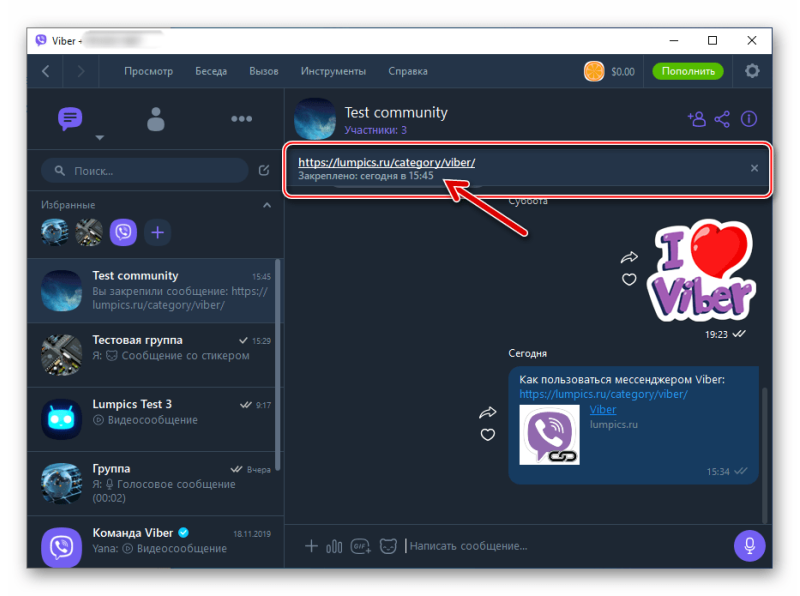Viewport: 800px width, 596px height.
Task: Open the lumpics URL in the message
Action: tap(603, 394)
